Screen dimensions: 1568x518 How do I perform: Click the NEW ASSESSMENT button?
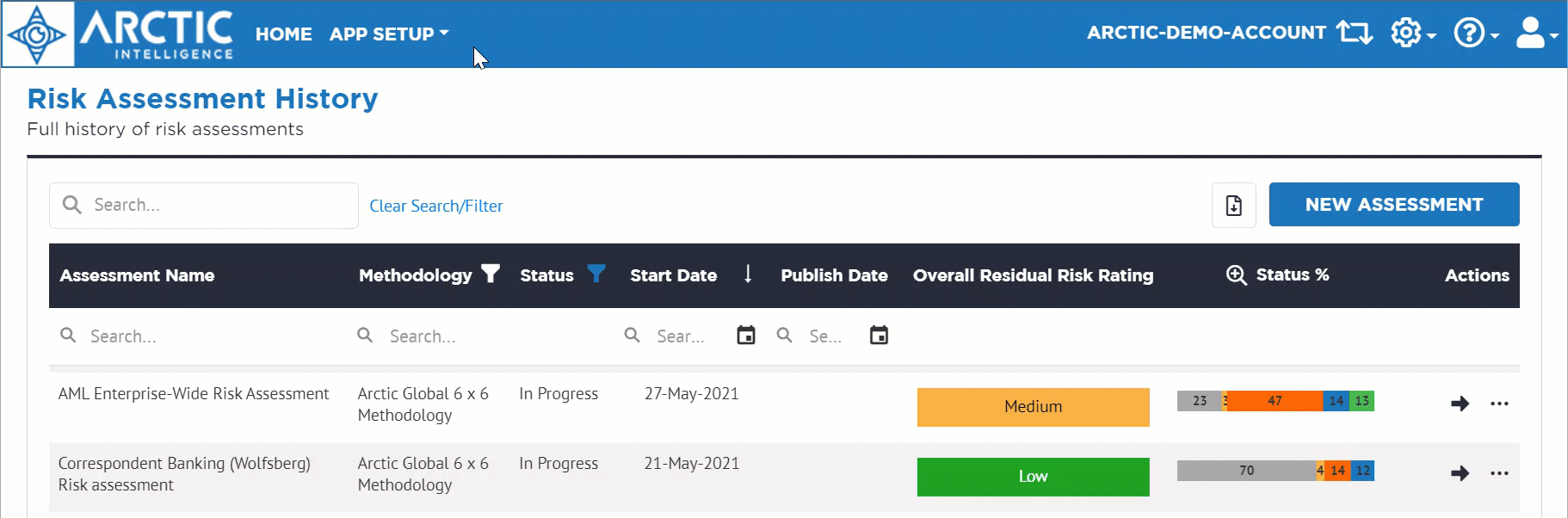pos(1394,205)
